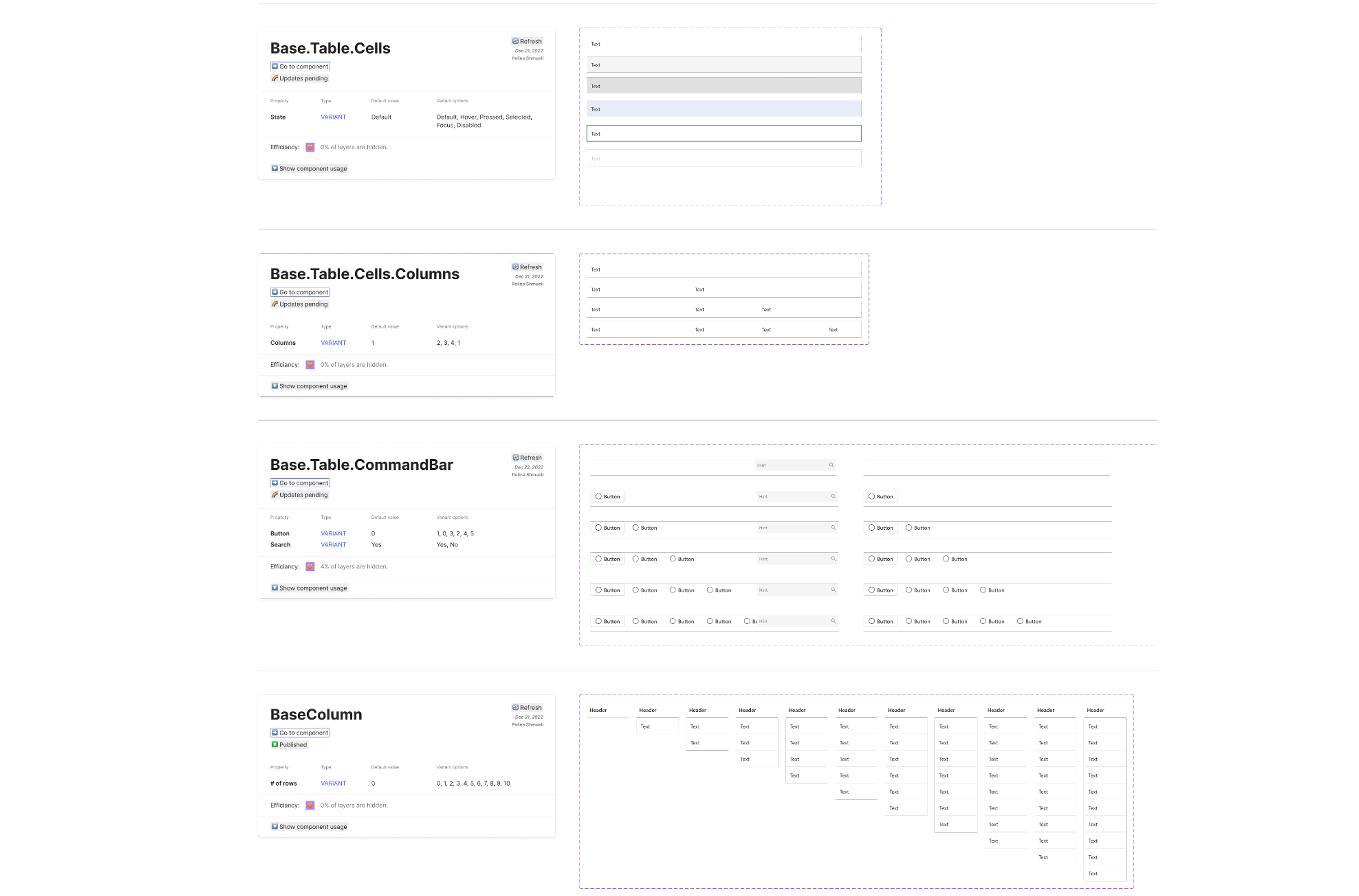The width and height of the screenshot is (1359, 896).
Task: Click the VARIANT type of the State property
Action: click(x=333, y=117)
